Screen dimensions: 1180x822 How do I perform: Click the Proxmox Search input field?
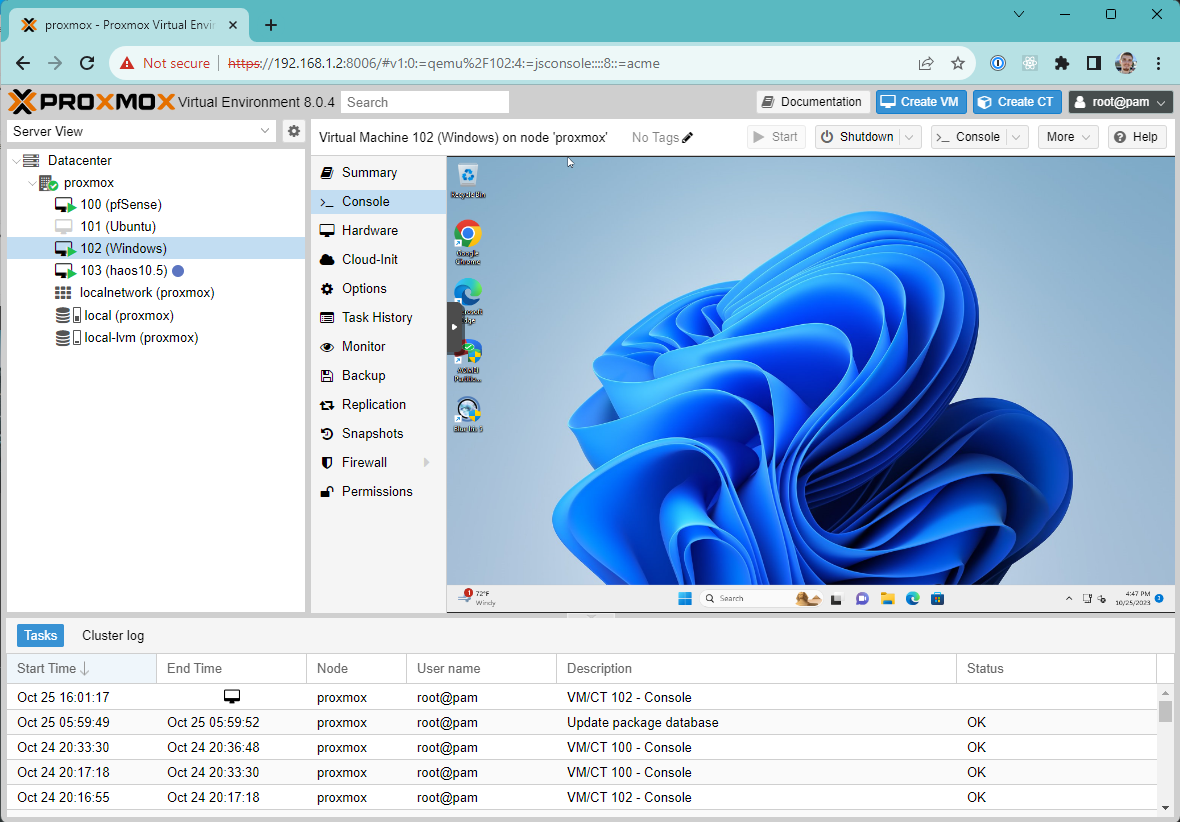coord(425,102)
